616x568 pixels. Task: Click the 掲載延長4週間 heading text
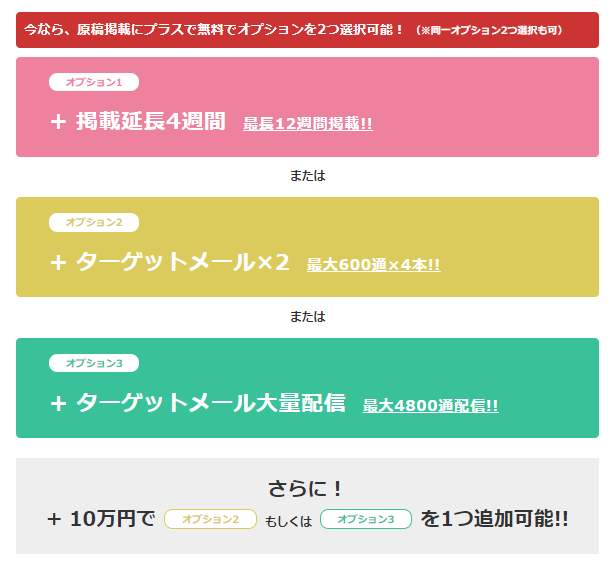pos(151,121)
